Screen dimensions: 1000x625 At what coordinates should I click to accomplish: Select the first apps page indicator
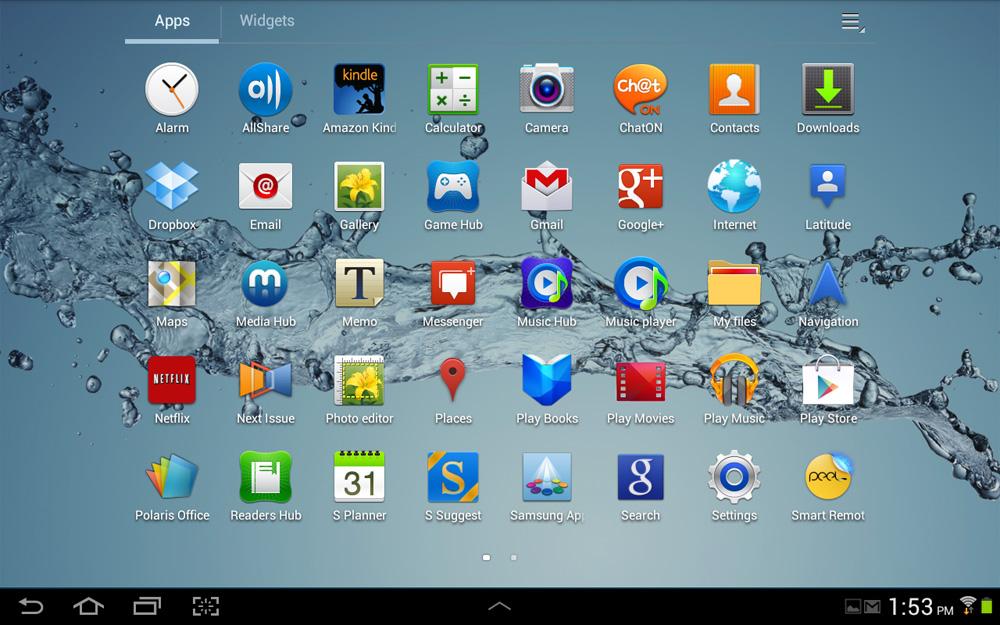(x=487, y=557)
